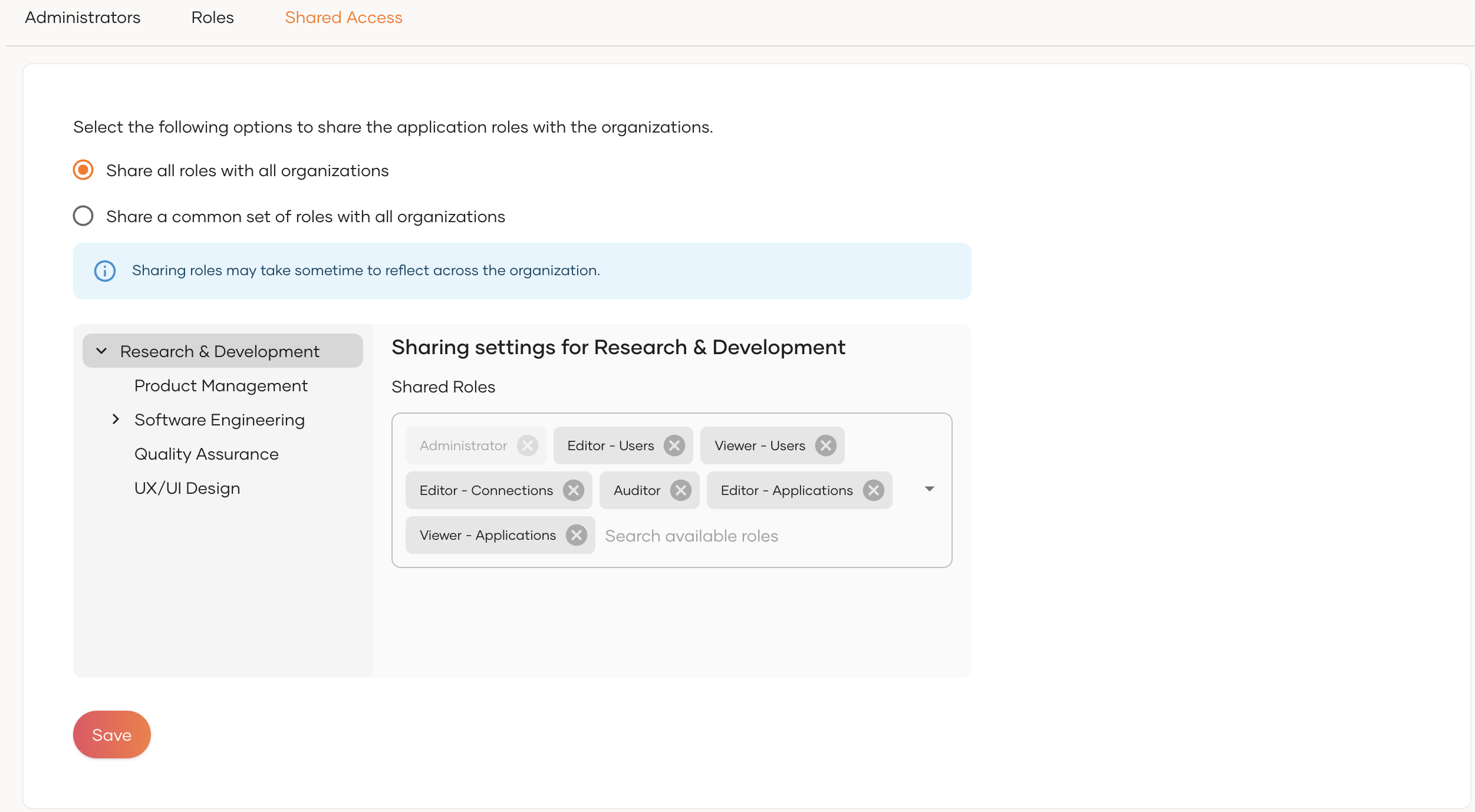Select Share all roles with all organizations
1475x812 pixels.
click(x=83, y=170)
